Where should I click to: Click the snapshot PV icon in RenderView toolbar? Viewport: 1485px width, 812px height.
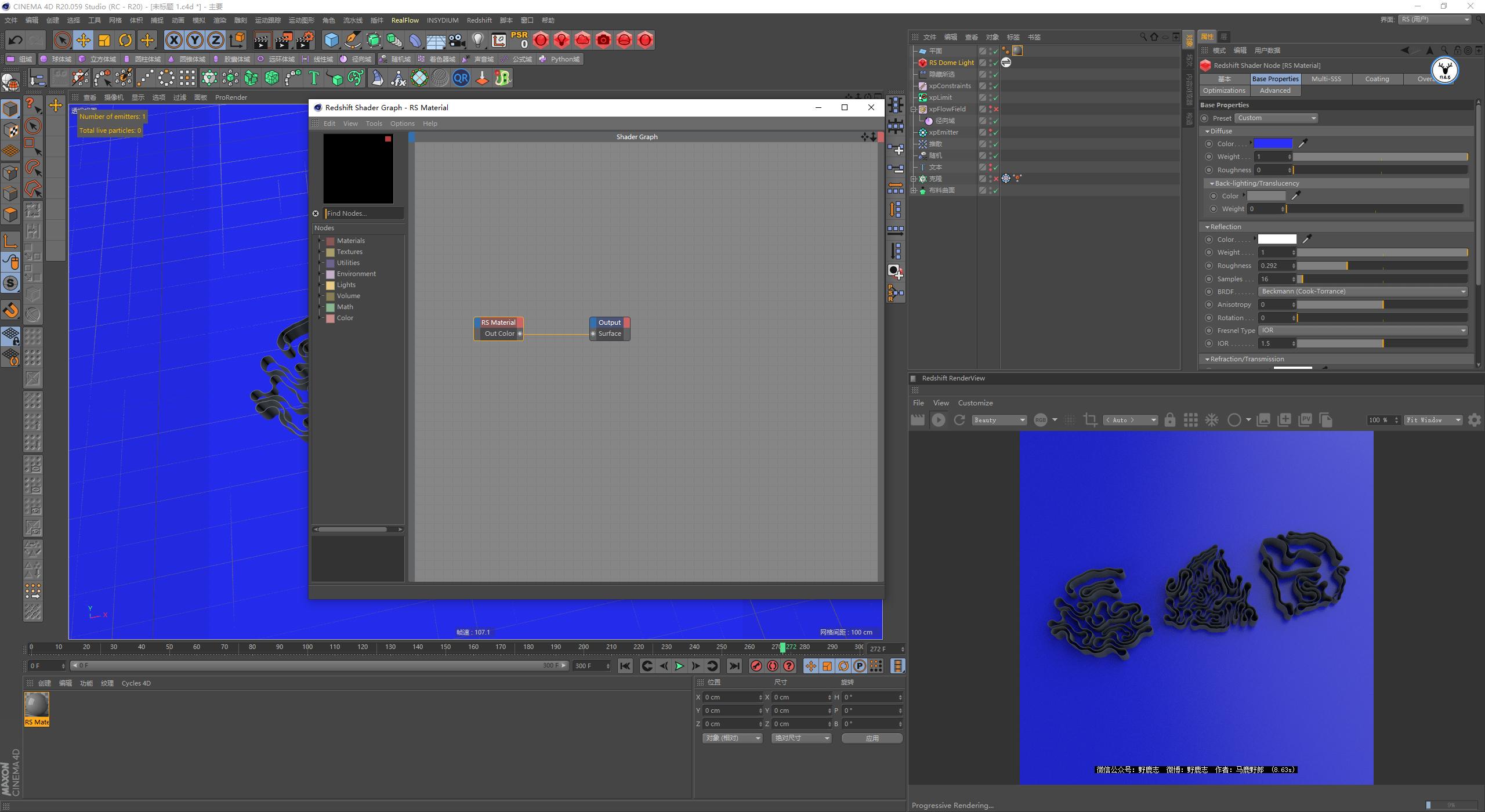[x=1305, y=419]
